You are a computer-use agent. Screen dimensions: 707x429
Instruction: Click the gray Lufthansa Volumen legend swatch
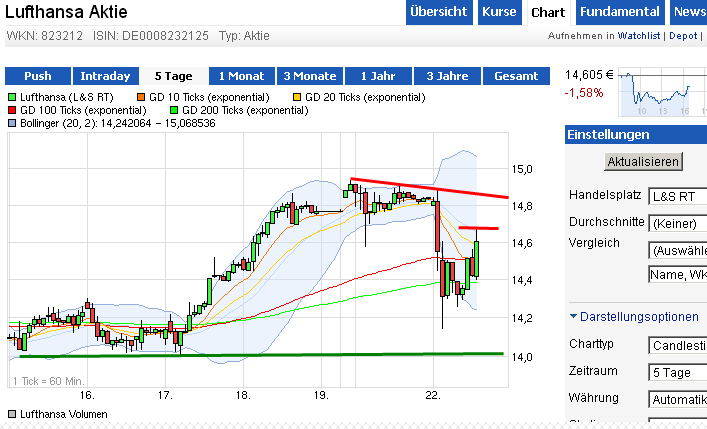pos(12,414)
